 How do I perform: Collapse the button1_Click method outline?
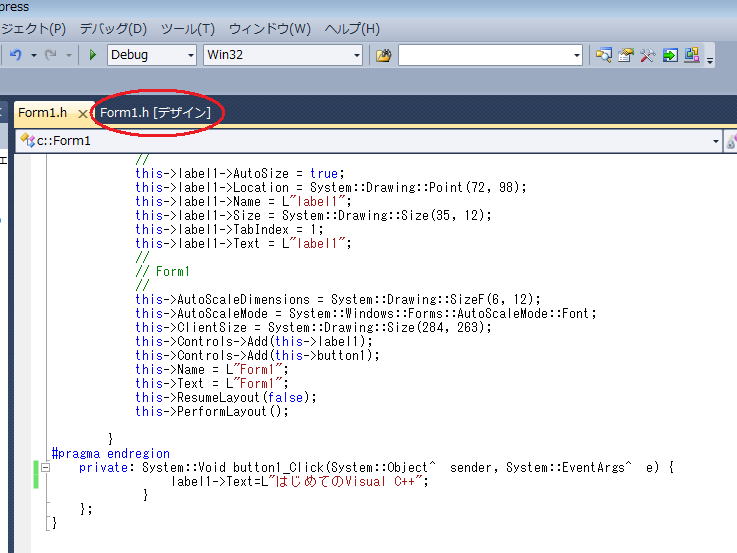[x=45, y=467]
